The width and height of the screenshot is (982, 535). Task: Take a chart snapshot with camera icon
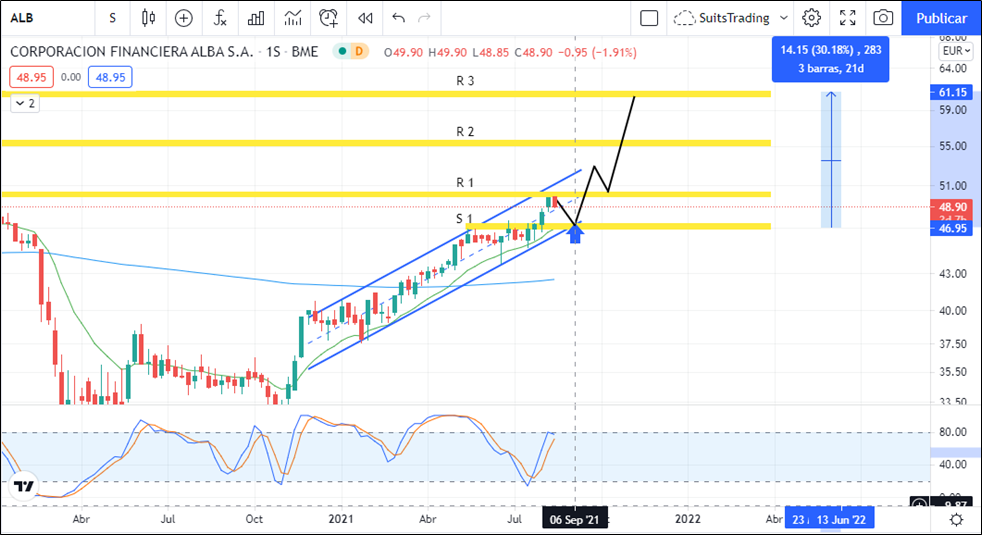883,18
